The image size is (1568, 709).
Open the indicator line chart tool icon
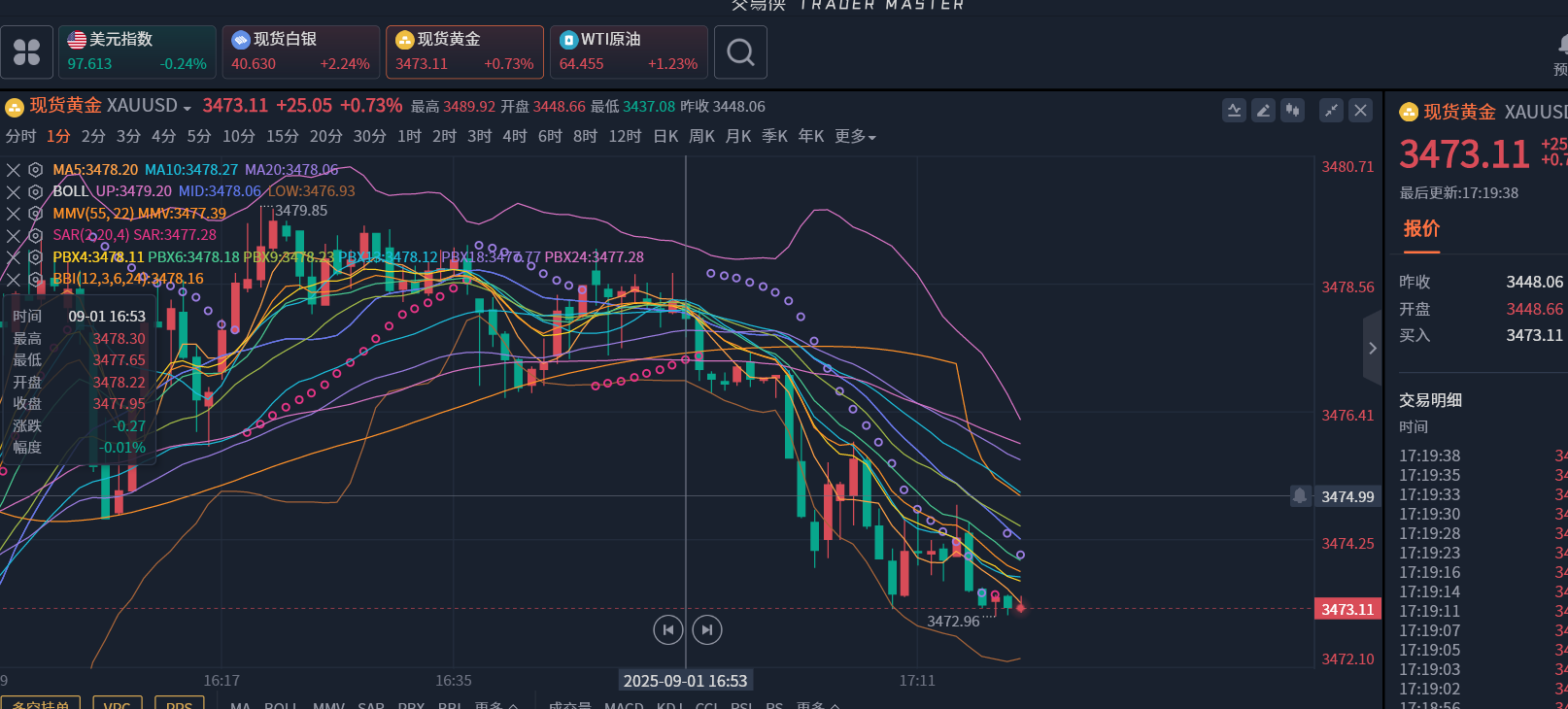(x=1234, y=111)
